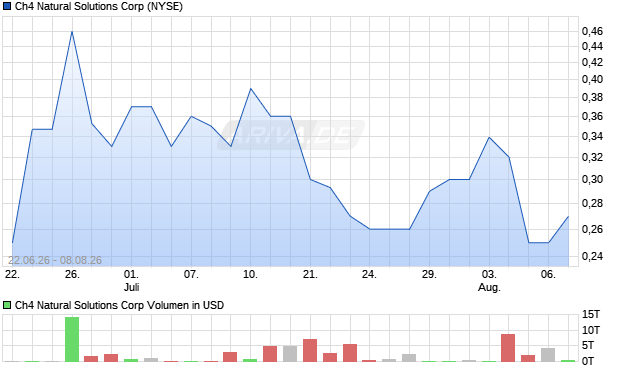Image resolution: width=620 pixels, height=371 pixels.
Task: Click the tall green volume bar on the 26th
Action: [x=72, y=339]
